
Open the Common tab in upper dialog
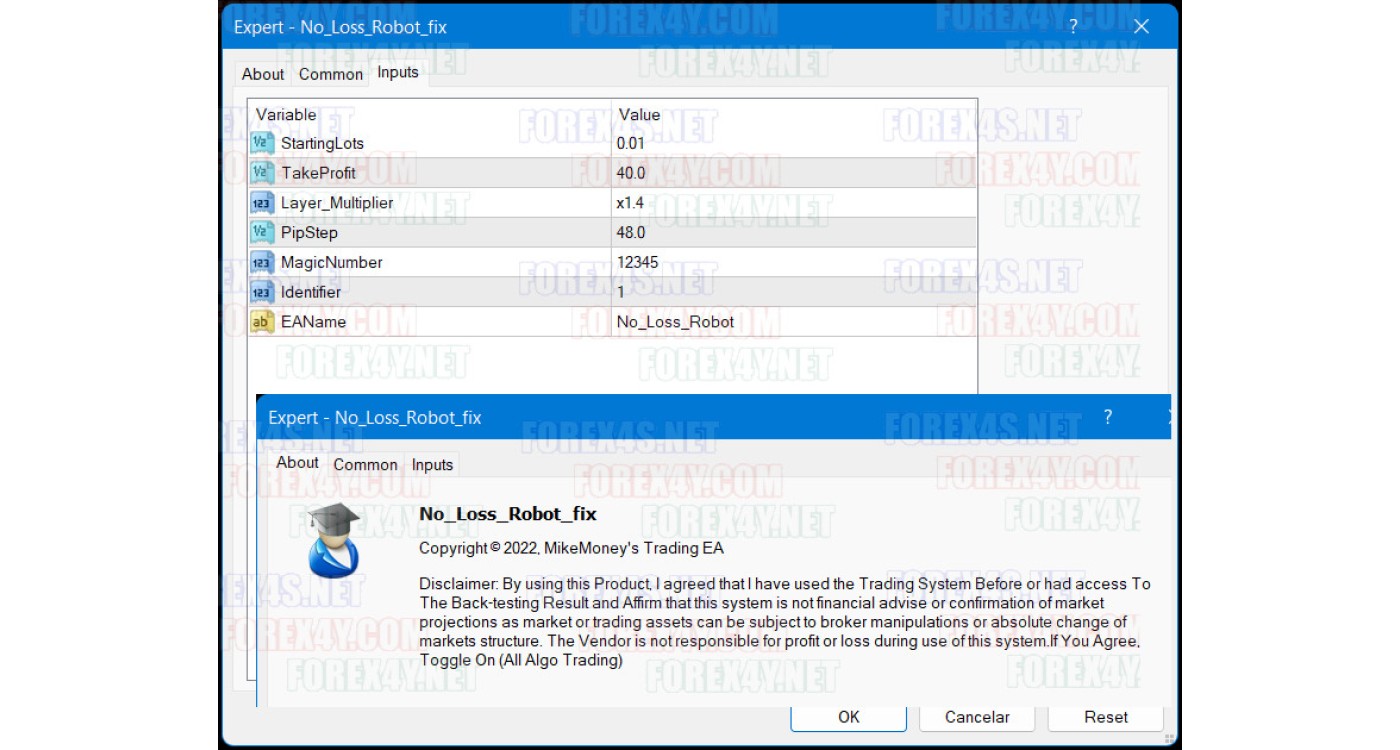(331, 74)
